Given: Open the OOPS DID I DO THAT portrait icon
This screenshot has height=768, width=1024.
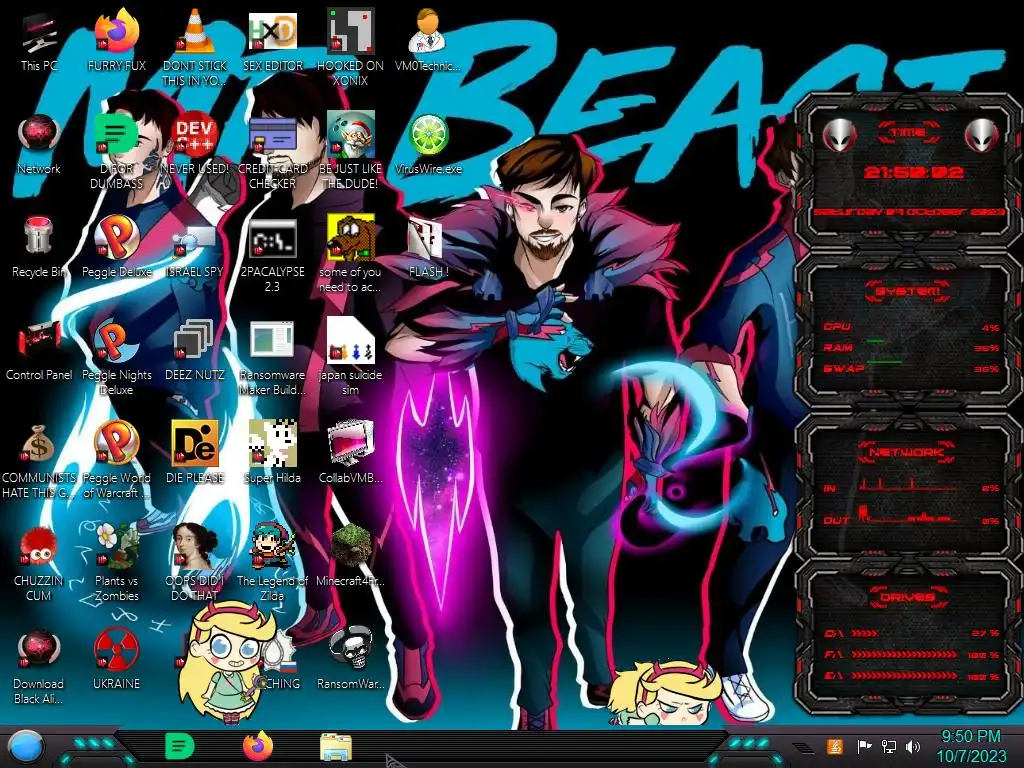Looking at the screenshot, I should pos(194,563).
